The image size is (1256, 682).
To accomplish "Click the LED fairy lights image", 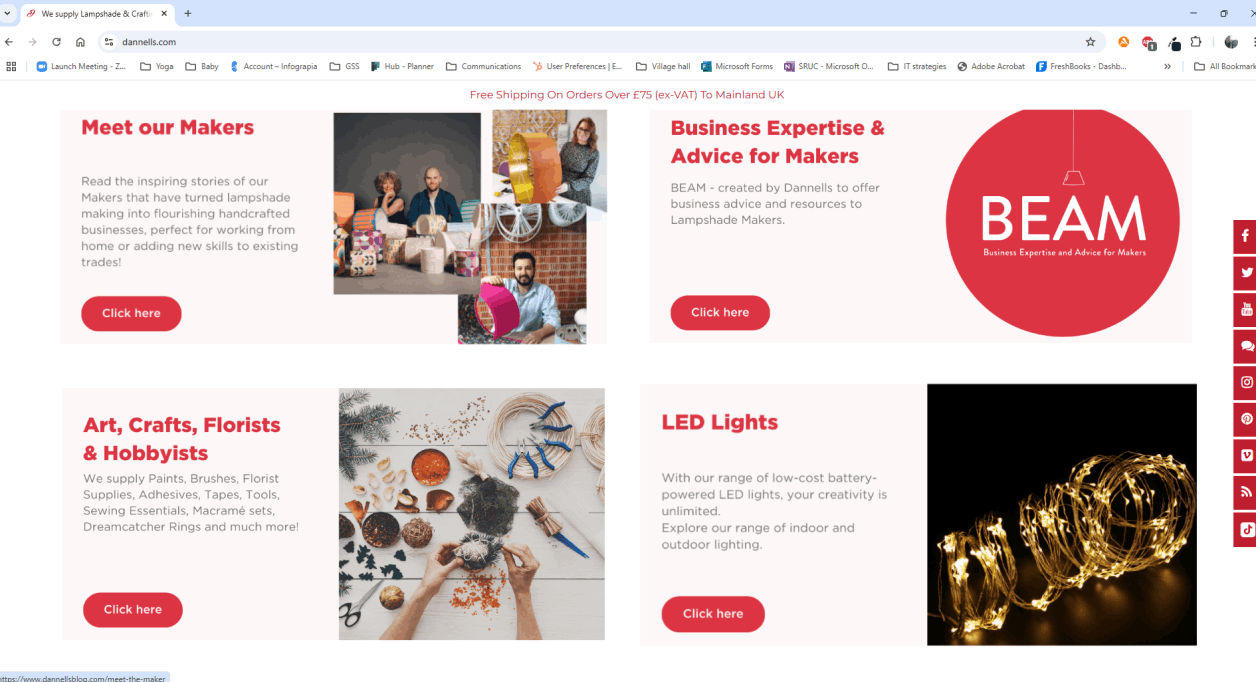I will tap(1061, 514).
